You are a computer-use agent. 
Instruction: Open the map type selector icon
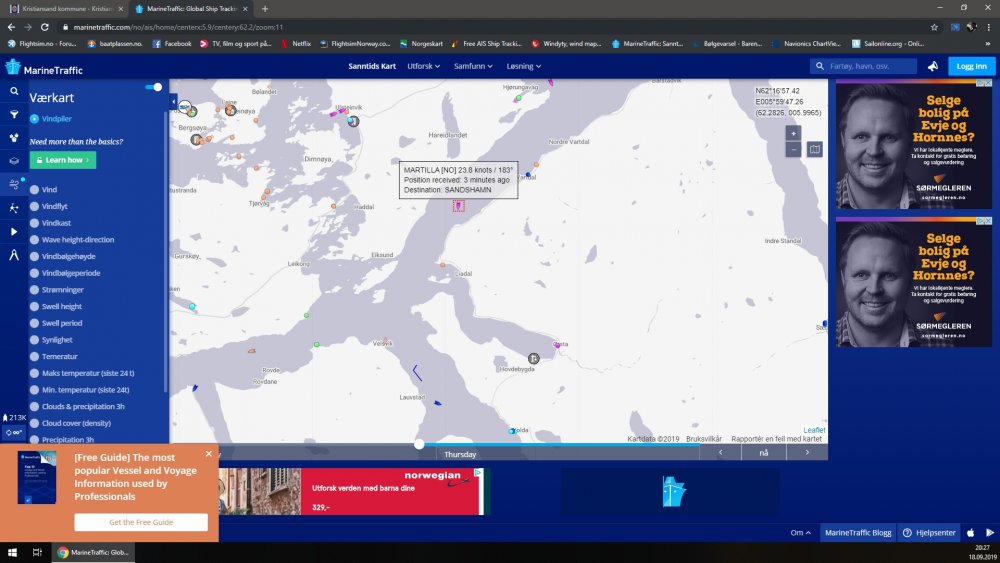pyautogui.click(x=814, y=149)
